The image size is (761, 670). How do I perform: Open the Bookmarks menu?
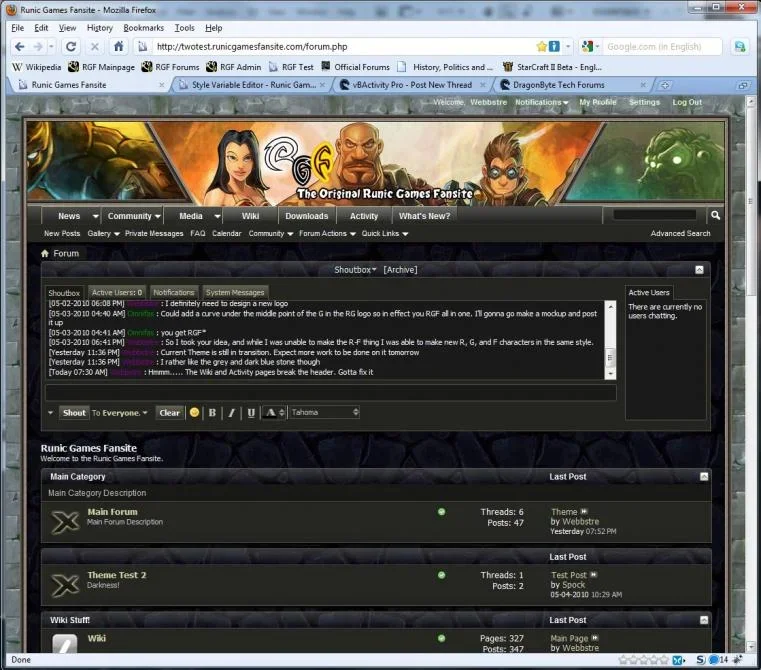[143, 28]
